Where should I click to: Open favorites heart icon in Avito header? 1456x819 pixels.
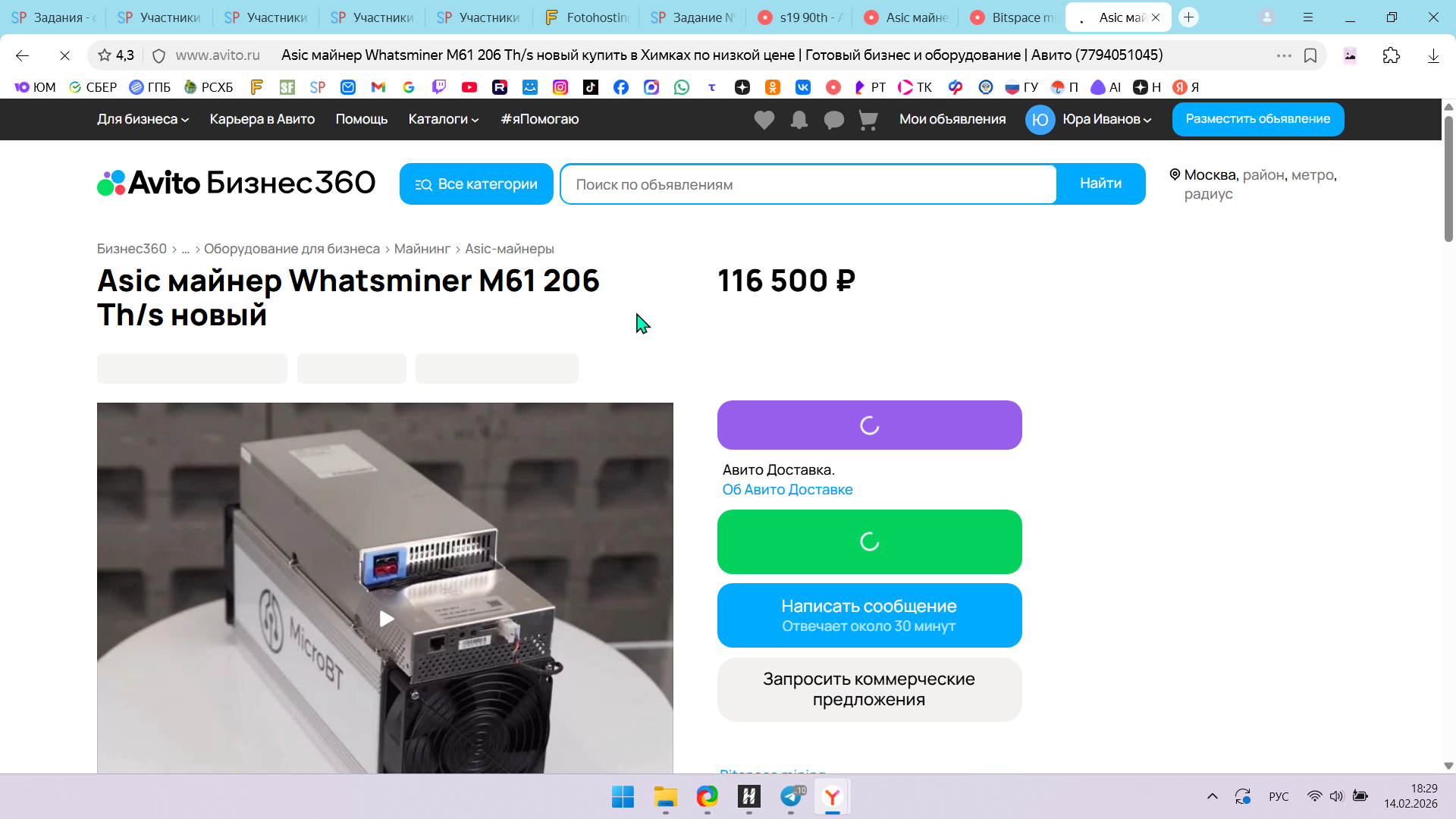(764, 120)
